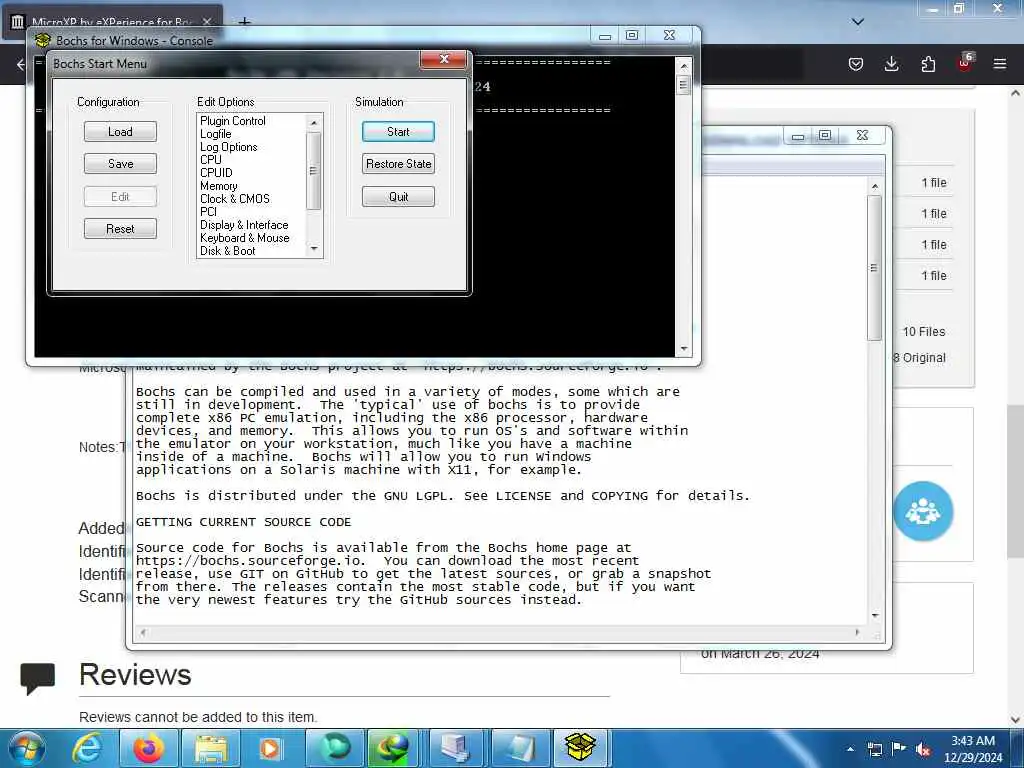Select Display & Interface option
Viewport: 1024px width, 768px height.
click(x=244, y=225)
